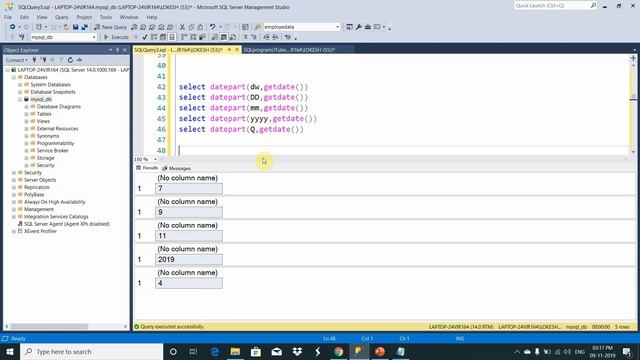Open the mysql_db available databases dropdown

pos(94,37)
